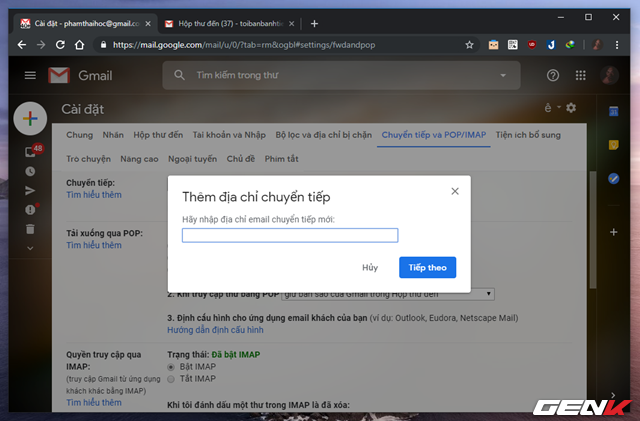Select the 'Bật IMAP' radio button
Screen dimensions: 640x421
[x=170, y=367]
